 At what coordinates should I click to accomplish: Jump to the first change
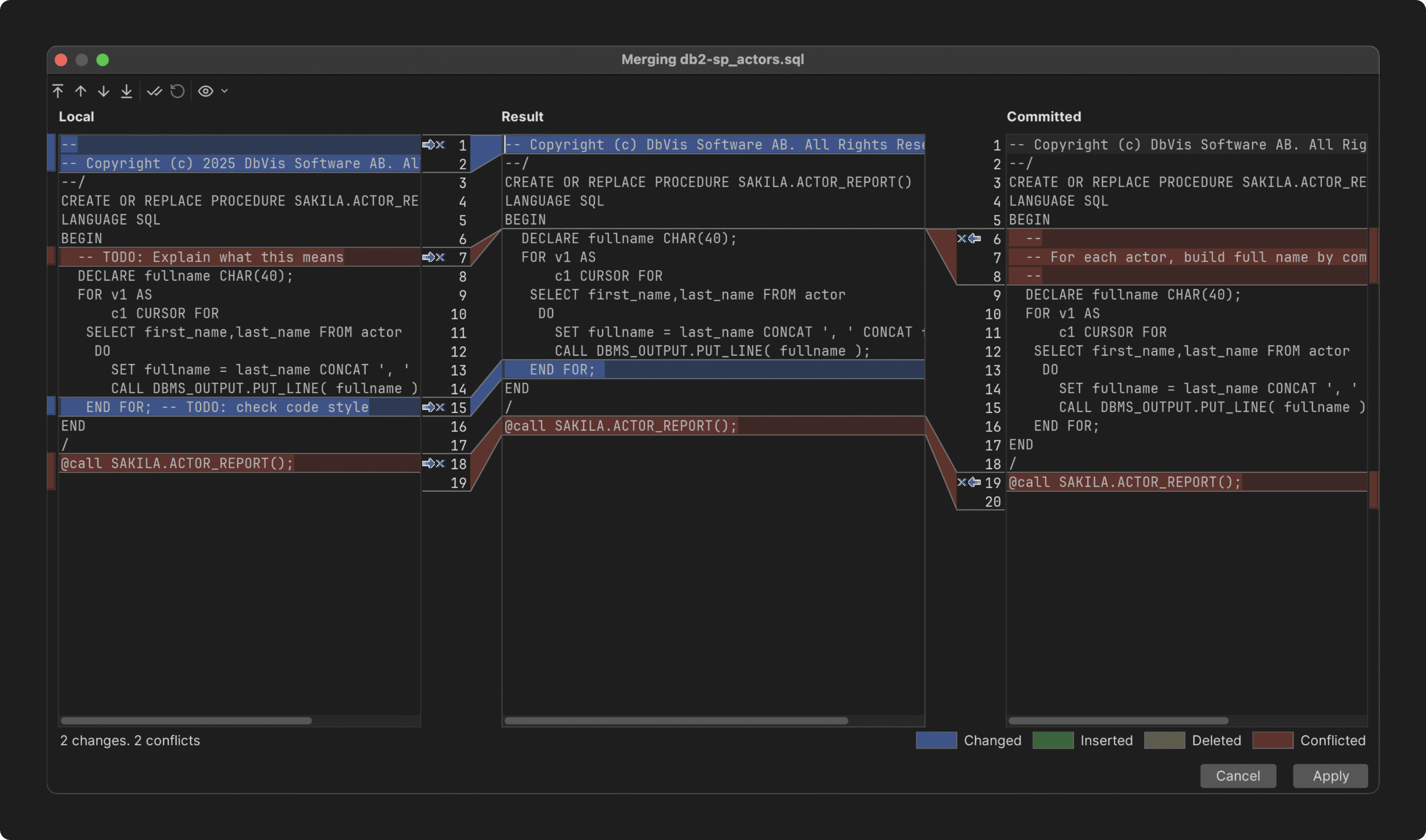(x=58, y=91)
